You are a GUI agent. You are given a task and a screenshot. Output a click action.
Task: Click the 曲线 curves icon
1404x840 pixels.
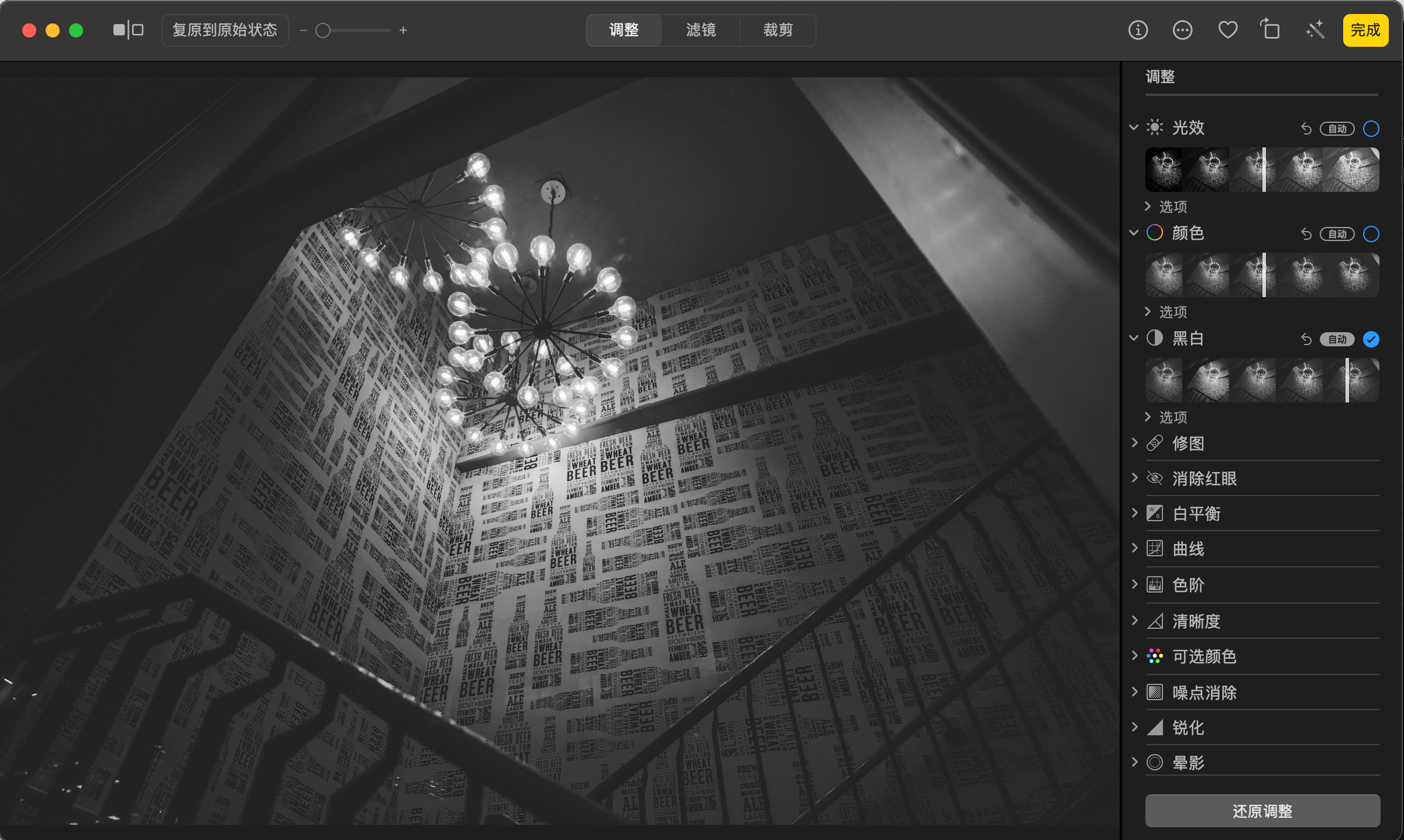tap(1154, 549)
